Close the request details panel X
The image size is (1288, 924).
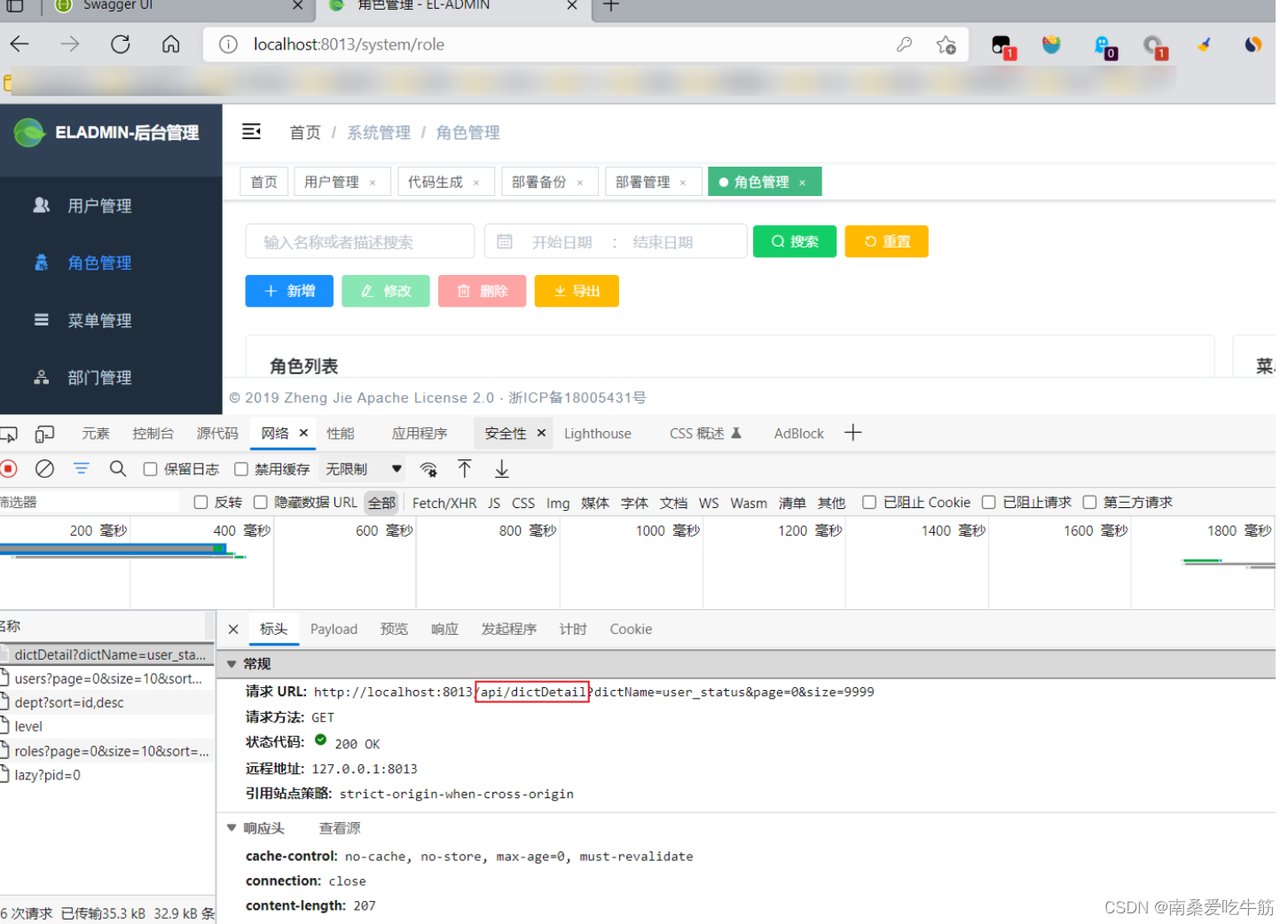tap(233, 629)
